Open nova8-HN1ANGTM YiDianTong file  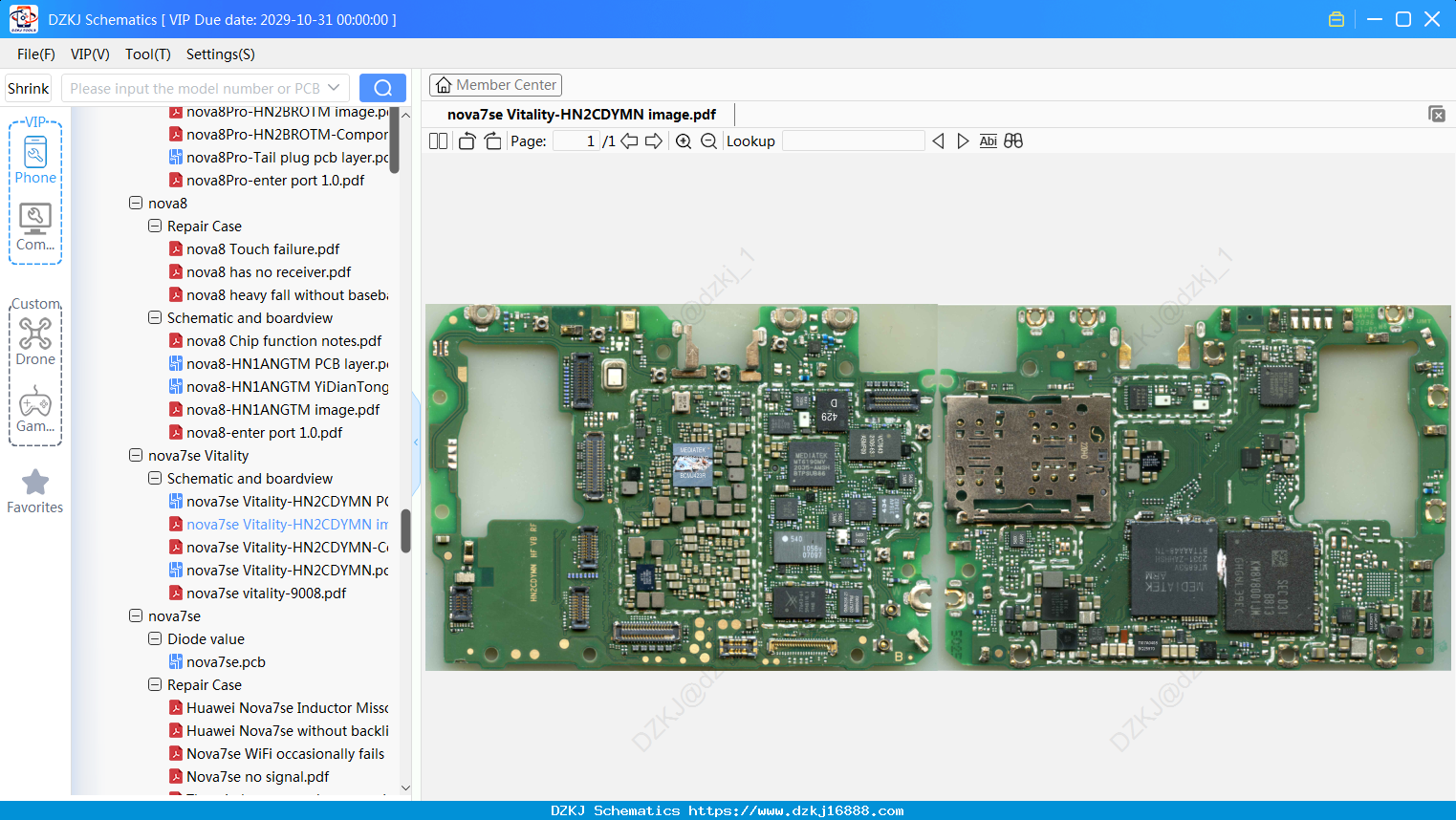(x=288, y=386)
